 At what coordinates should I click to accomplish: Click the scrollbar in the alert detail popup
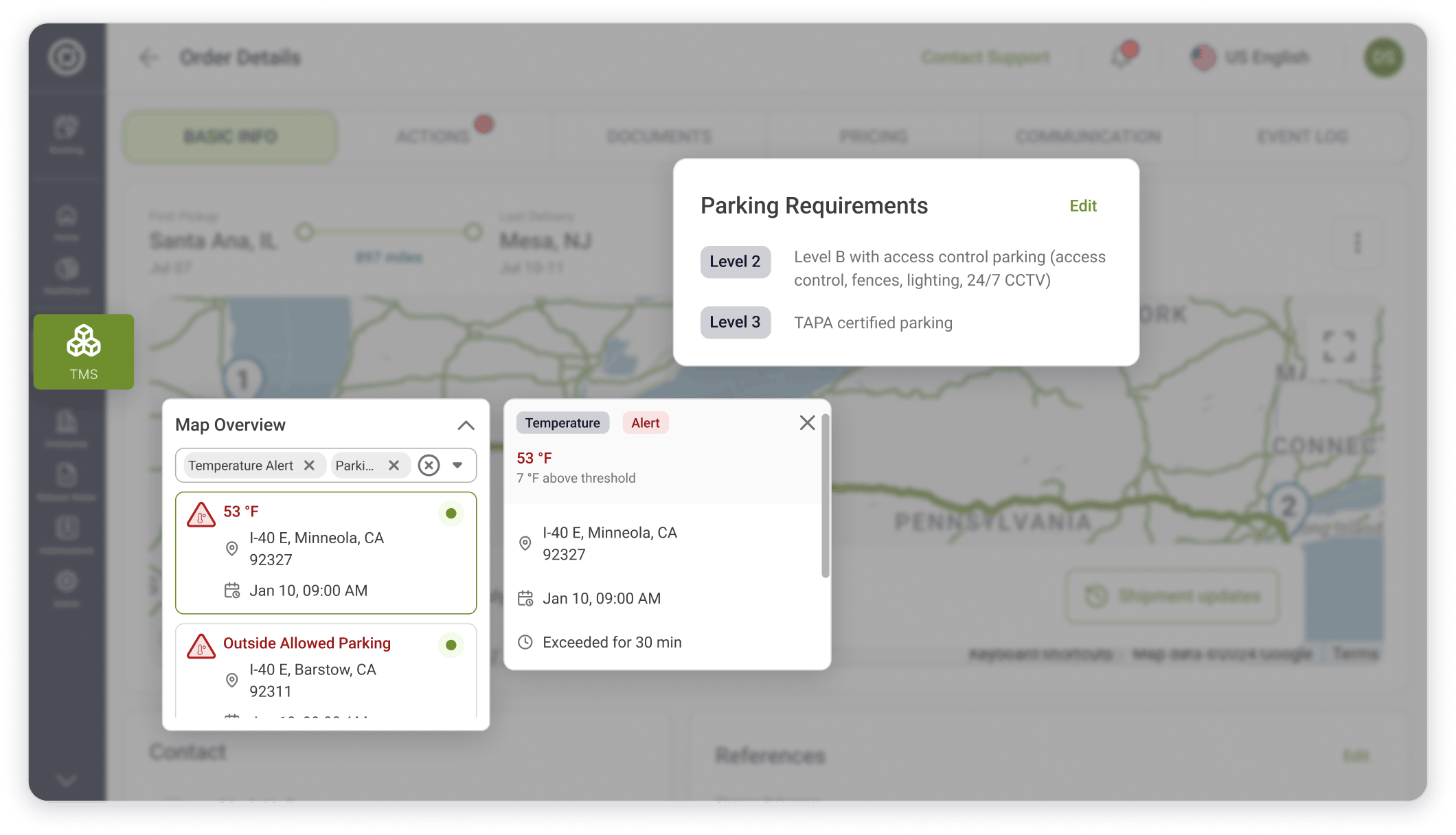(x=826, y=496)
